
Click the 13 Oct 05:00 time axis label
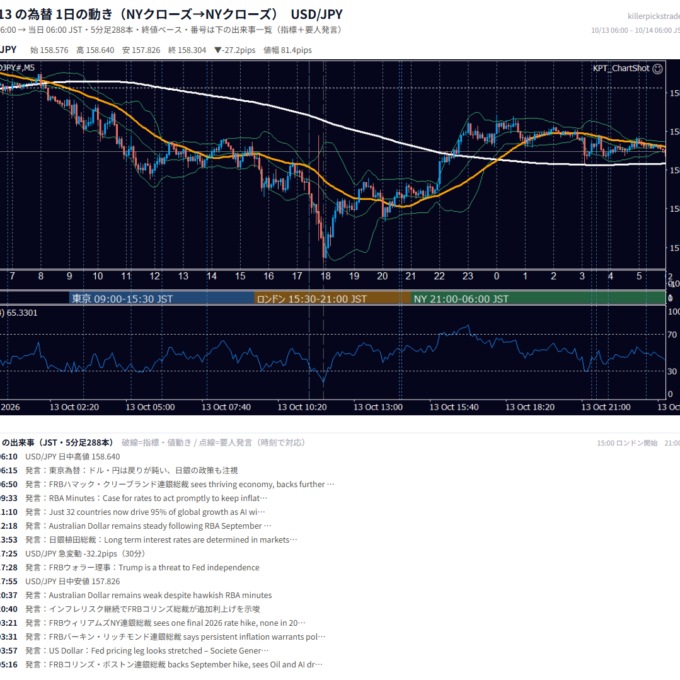pos(150,407)
